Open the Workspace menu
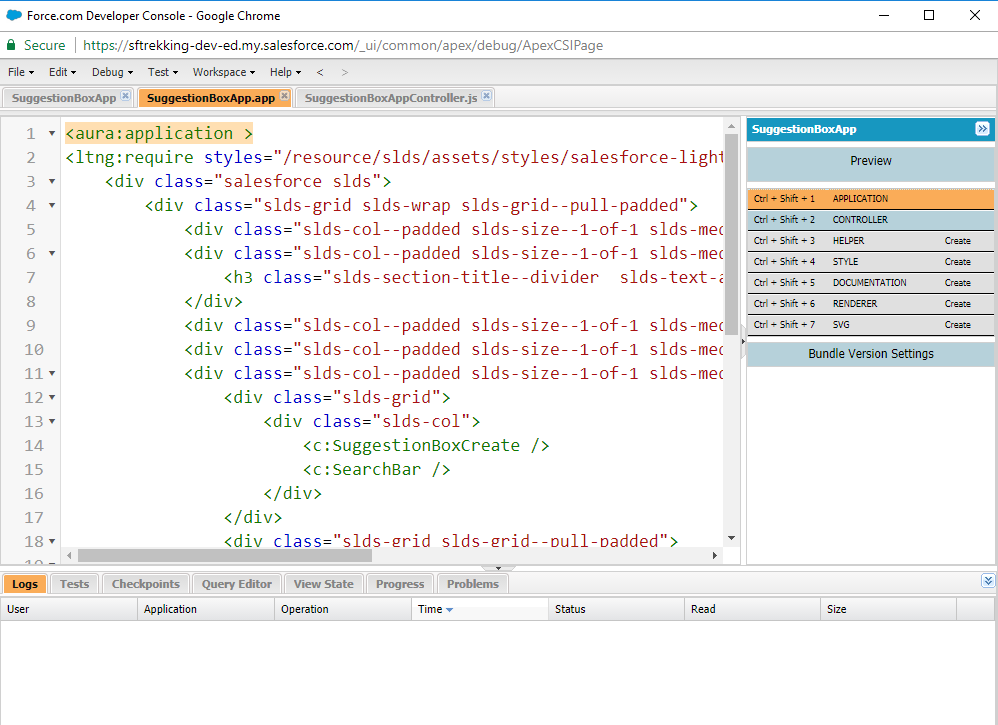Screen dimensions: 998x725 (x=218, y=71)
